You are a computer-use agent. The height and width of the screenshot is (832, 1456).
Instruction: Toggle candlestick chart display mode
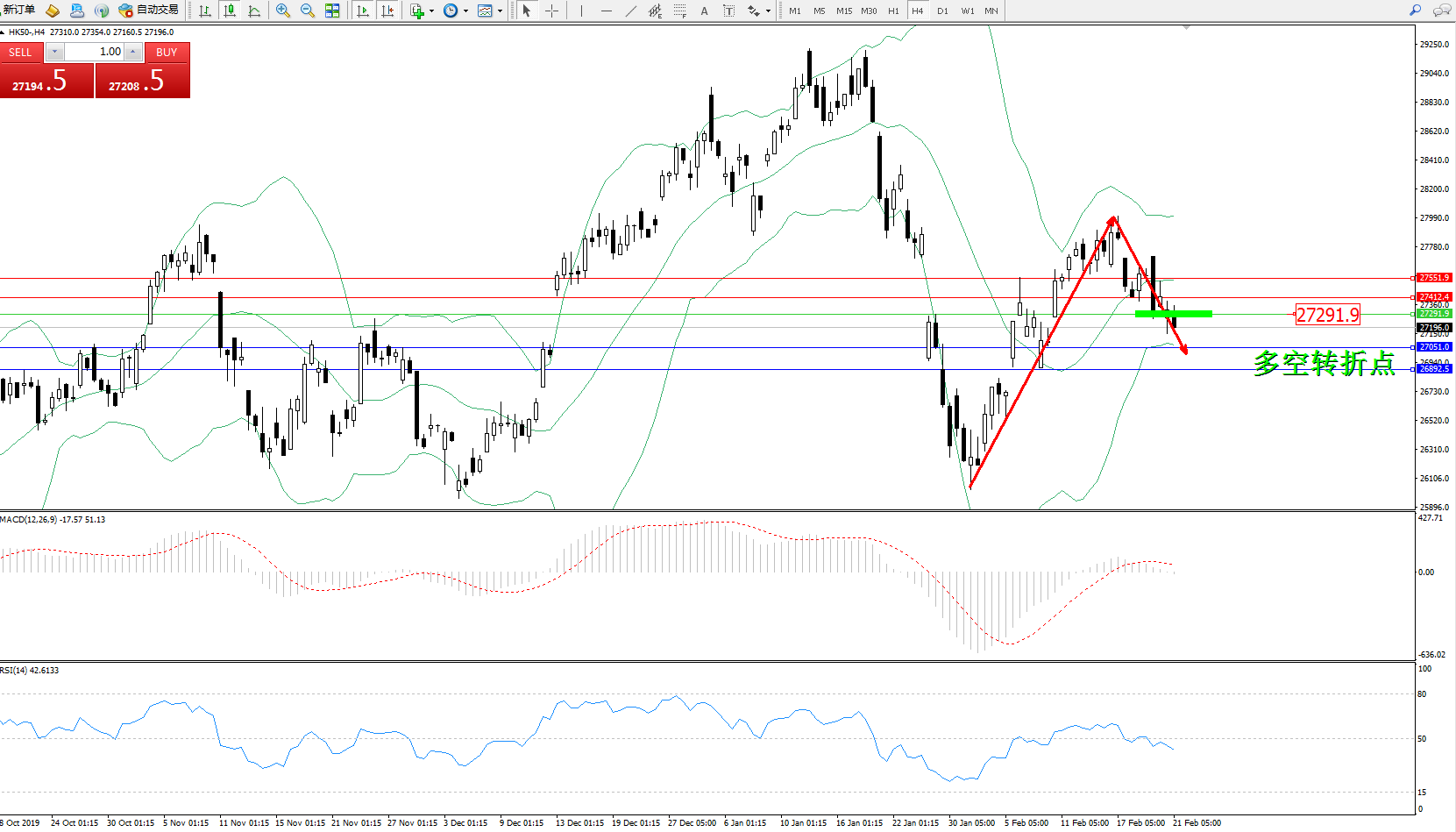230,11
